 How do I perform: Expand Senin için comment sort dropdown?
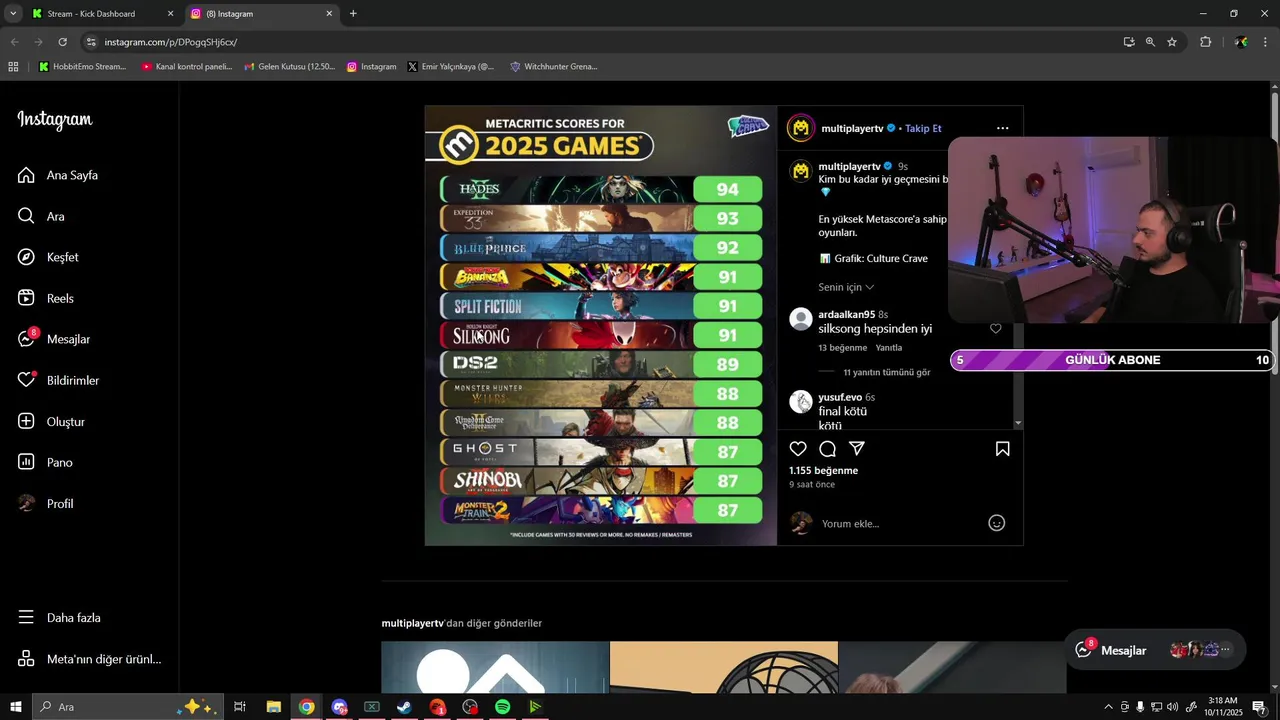[846, 287]
